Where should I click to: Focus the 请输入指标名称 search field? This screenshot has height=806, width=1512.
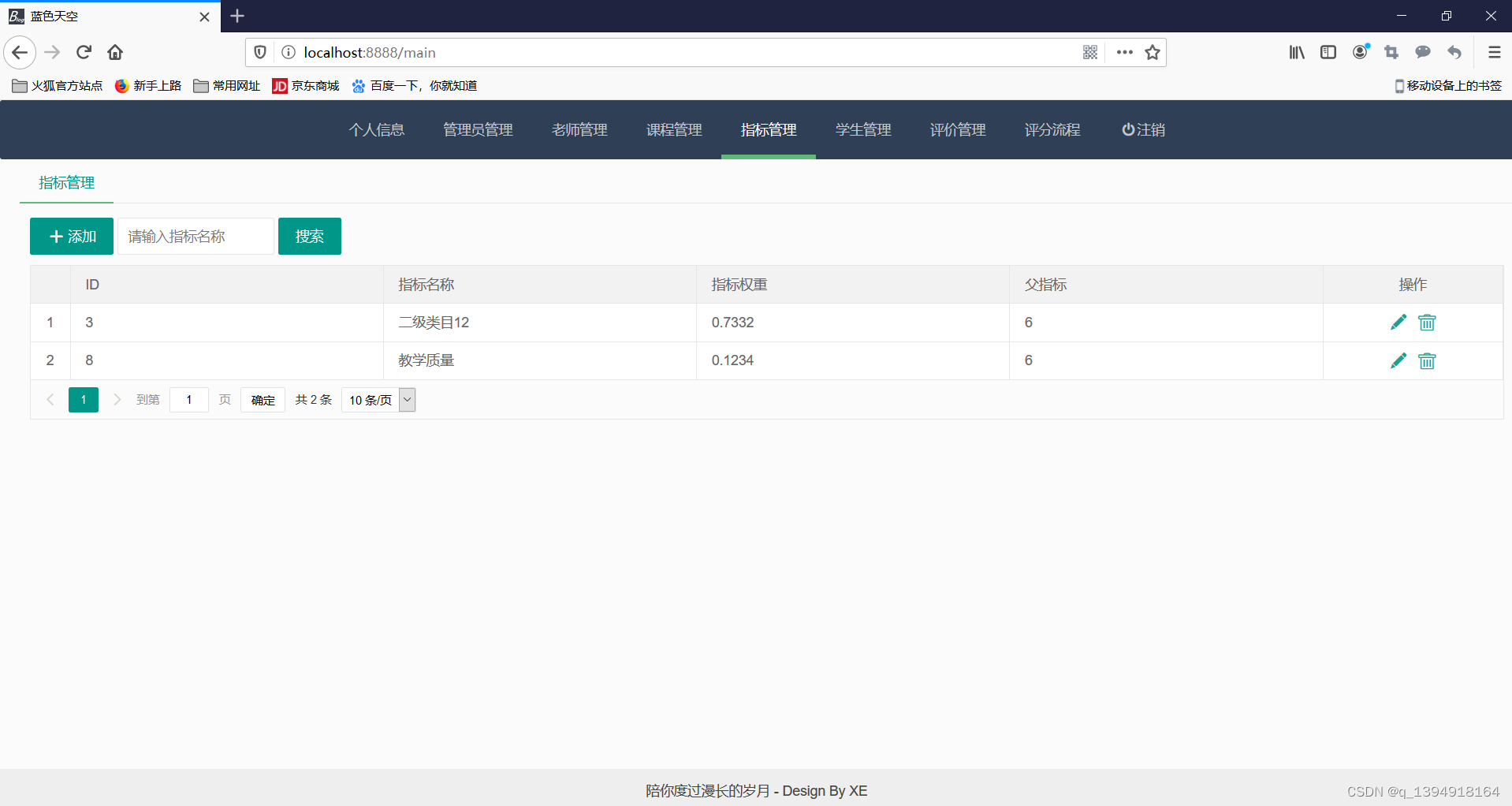click(196, 237)
